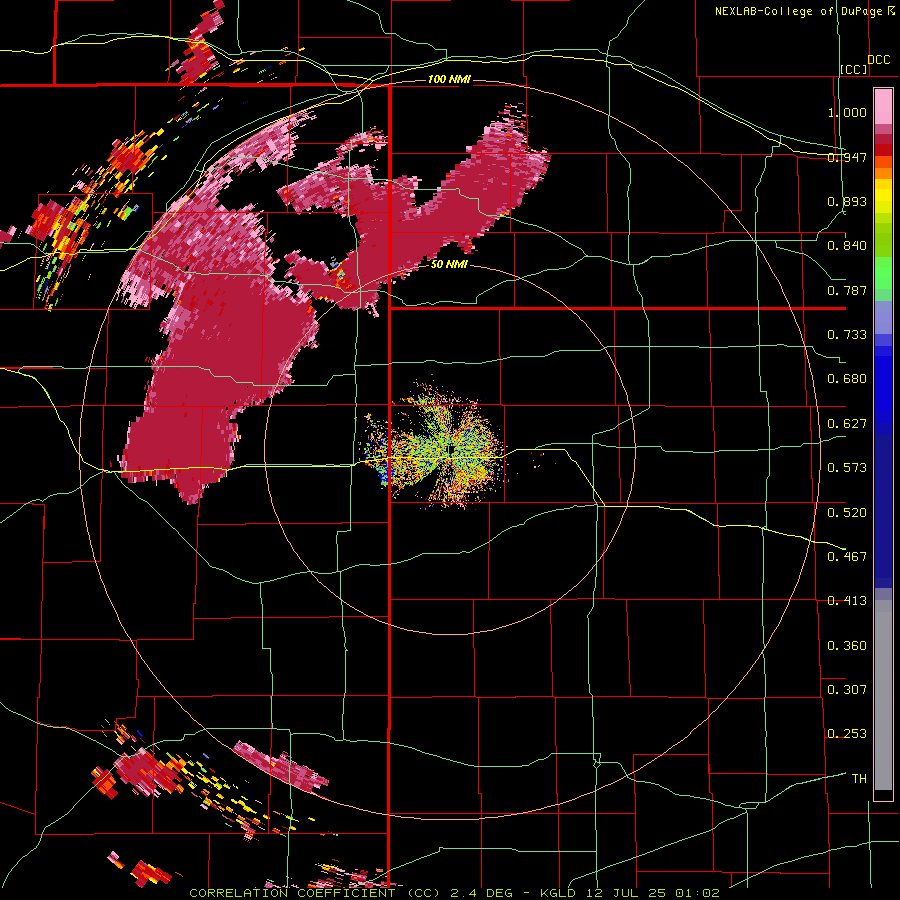Screen dimensions: 900x900
Task: Click the 0.467 legend value
Action: (847, 557)
